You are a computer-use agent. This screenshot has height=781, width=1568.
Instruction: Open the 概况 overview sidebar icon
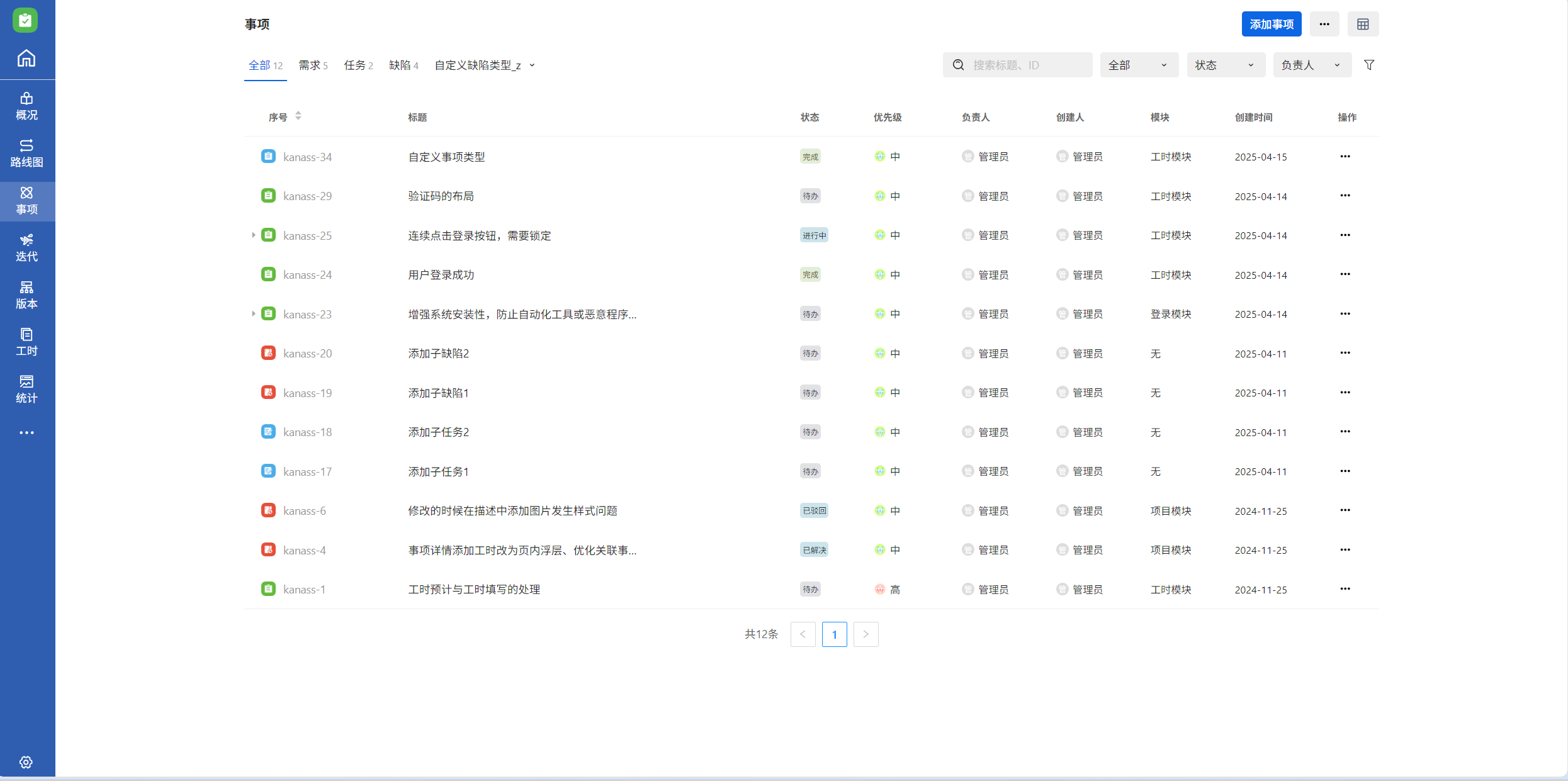point(26,106)
